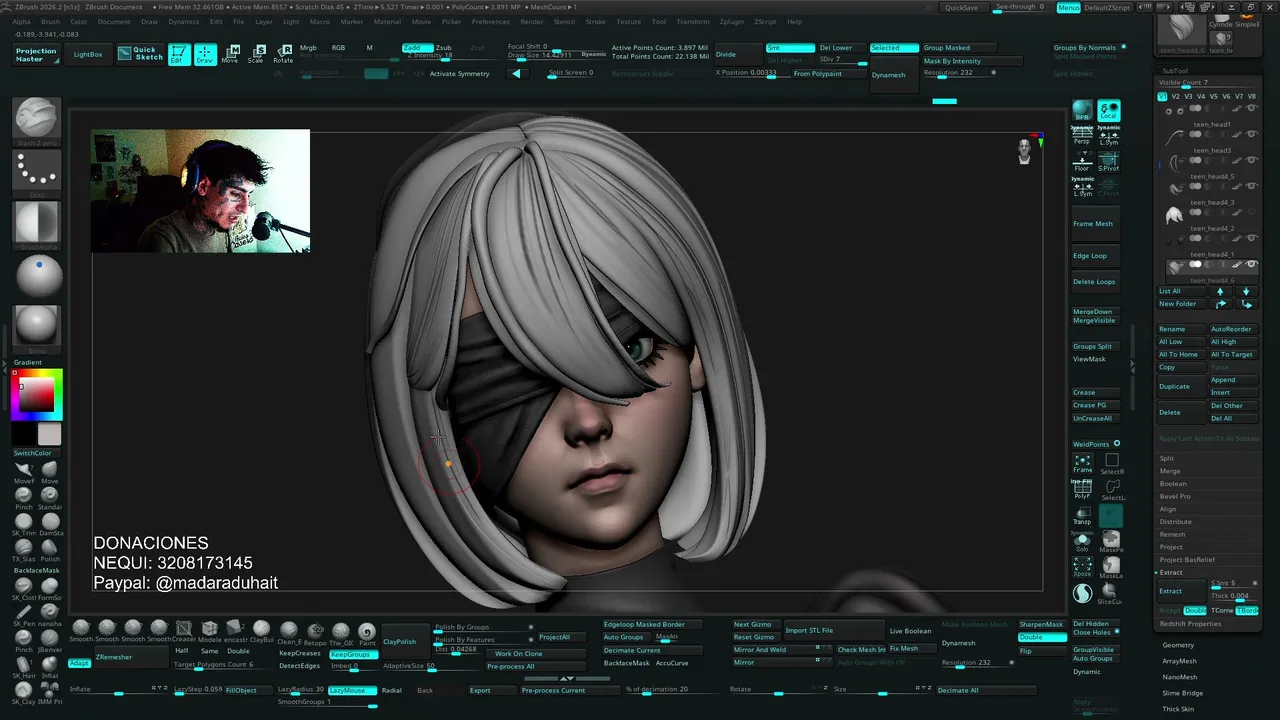
Task: Toggle the Floor grid icon
Action: click(x=1082, y=162)
